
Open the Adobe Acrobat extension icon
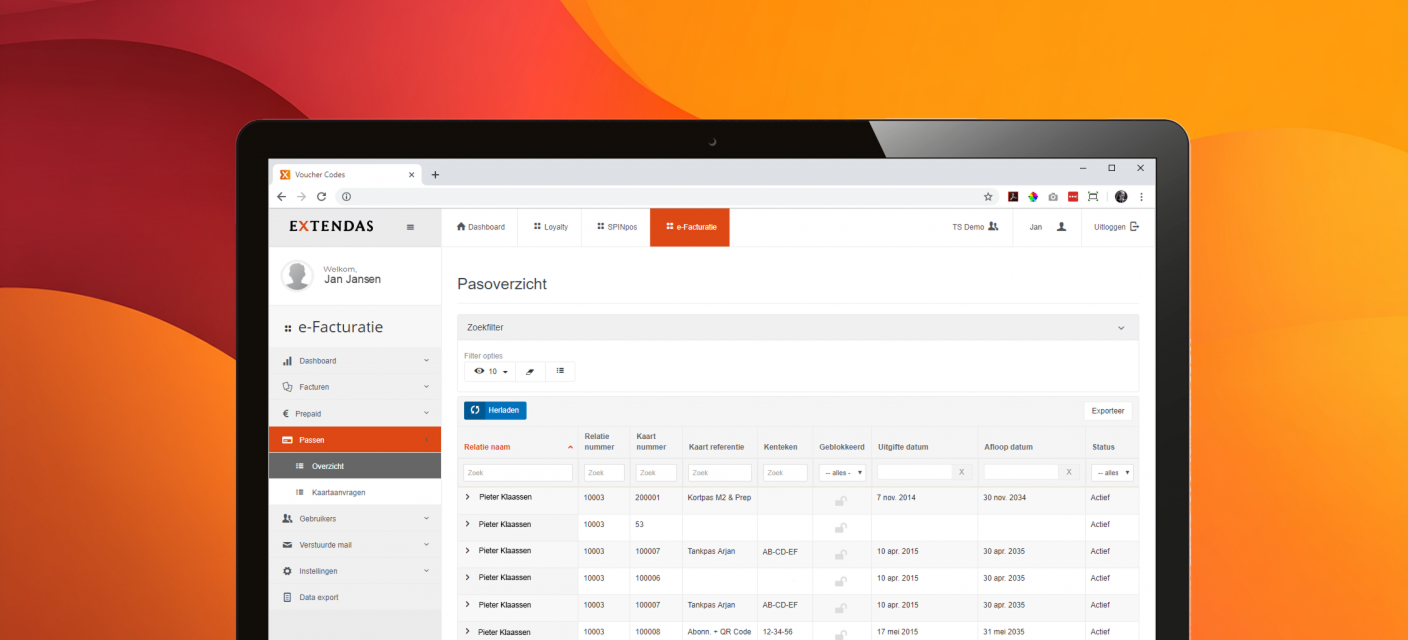(1012, 197)
